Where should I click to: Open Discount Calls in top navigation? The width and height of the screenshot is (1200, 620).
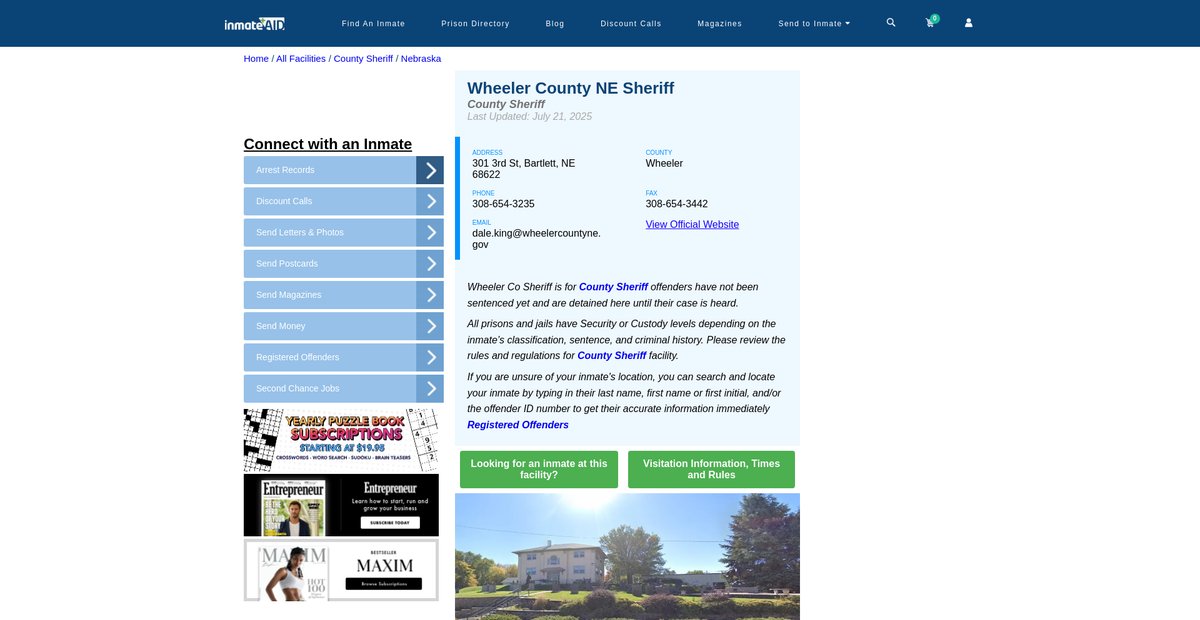[631, 23]
